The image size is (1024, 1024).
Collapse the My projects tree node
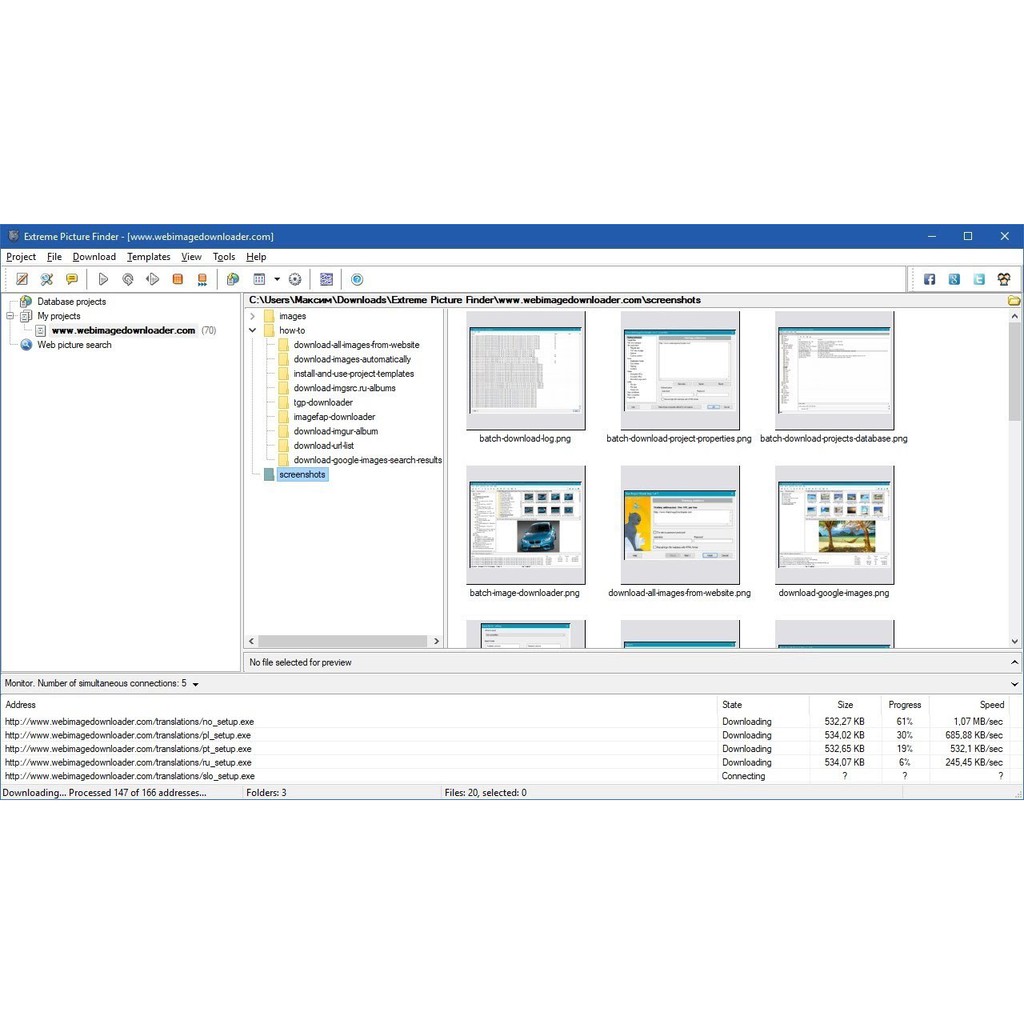tap(11, 316)
